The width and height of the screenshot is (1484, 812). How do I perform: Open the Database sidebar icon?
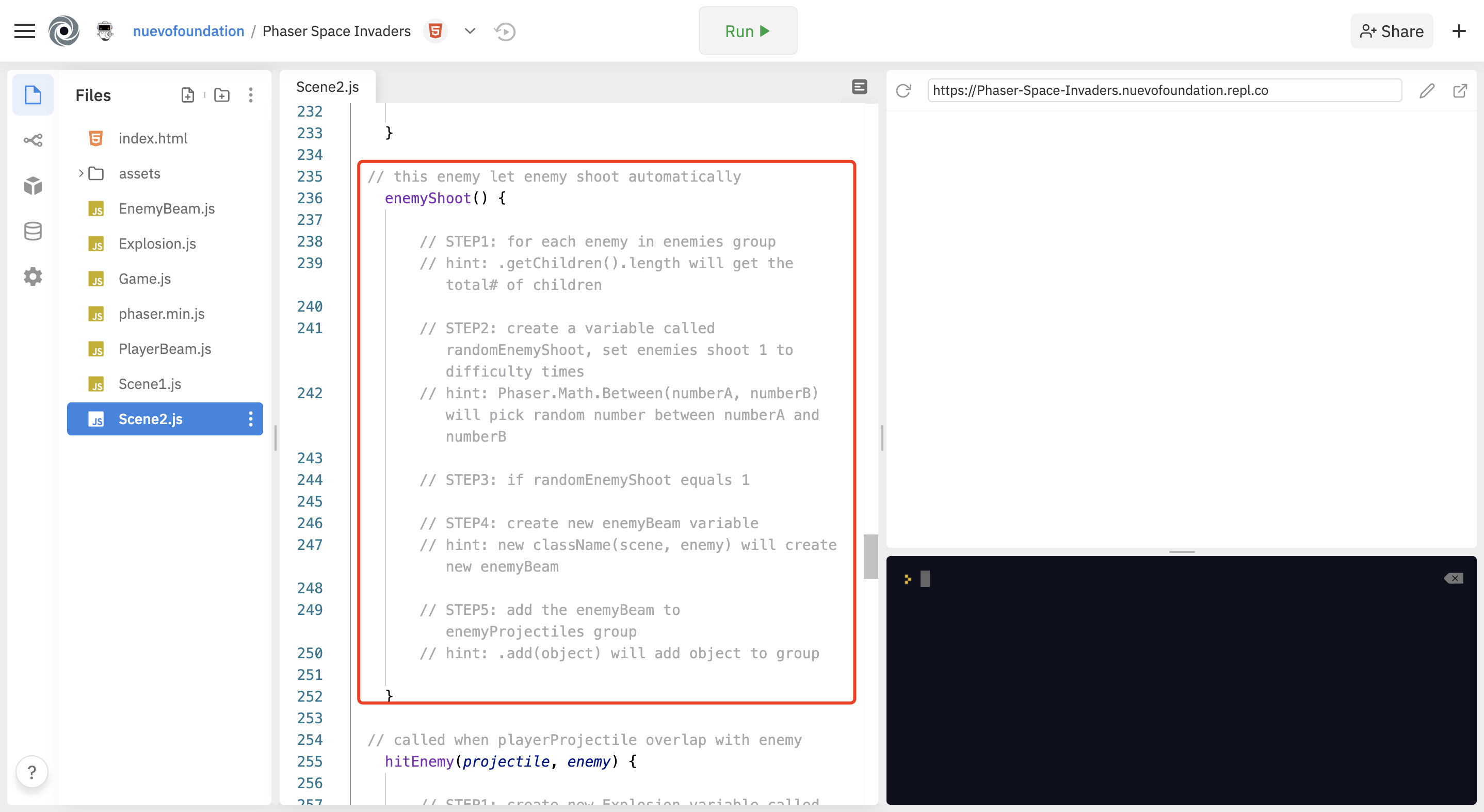pyautogui.click(x=33, y=231)
